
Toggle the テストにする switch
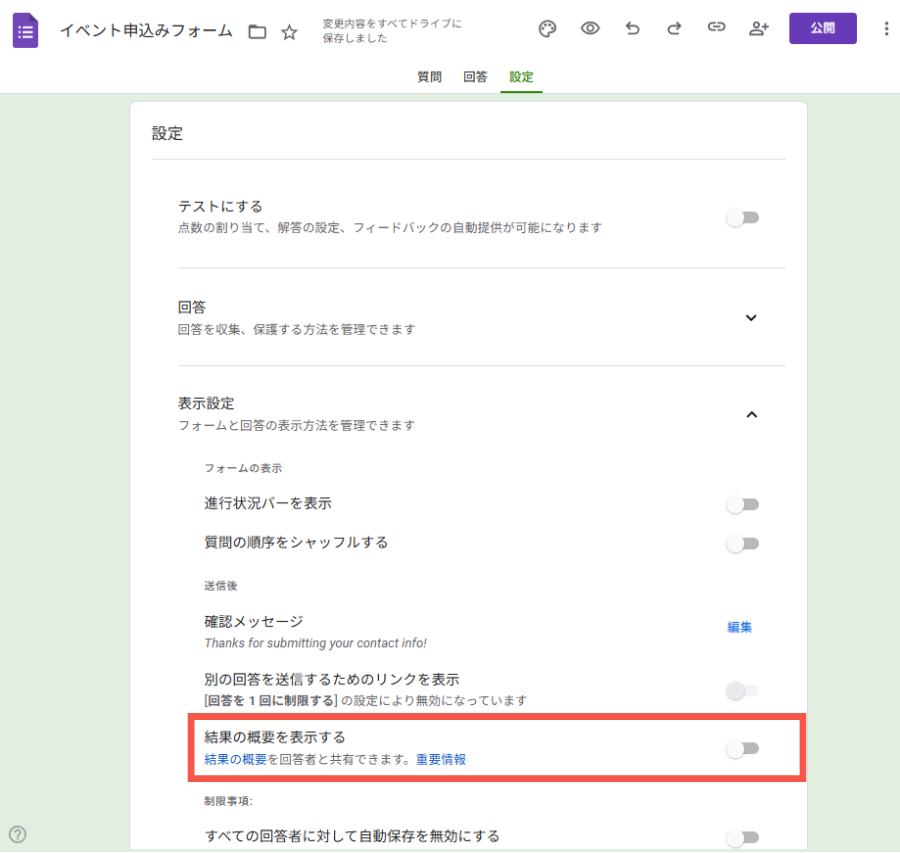[x=742, y=218]
